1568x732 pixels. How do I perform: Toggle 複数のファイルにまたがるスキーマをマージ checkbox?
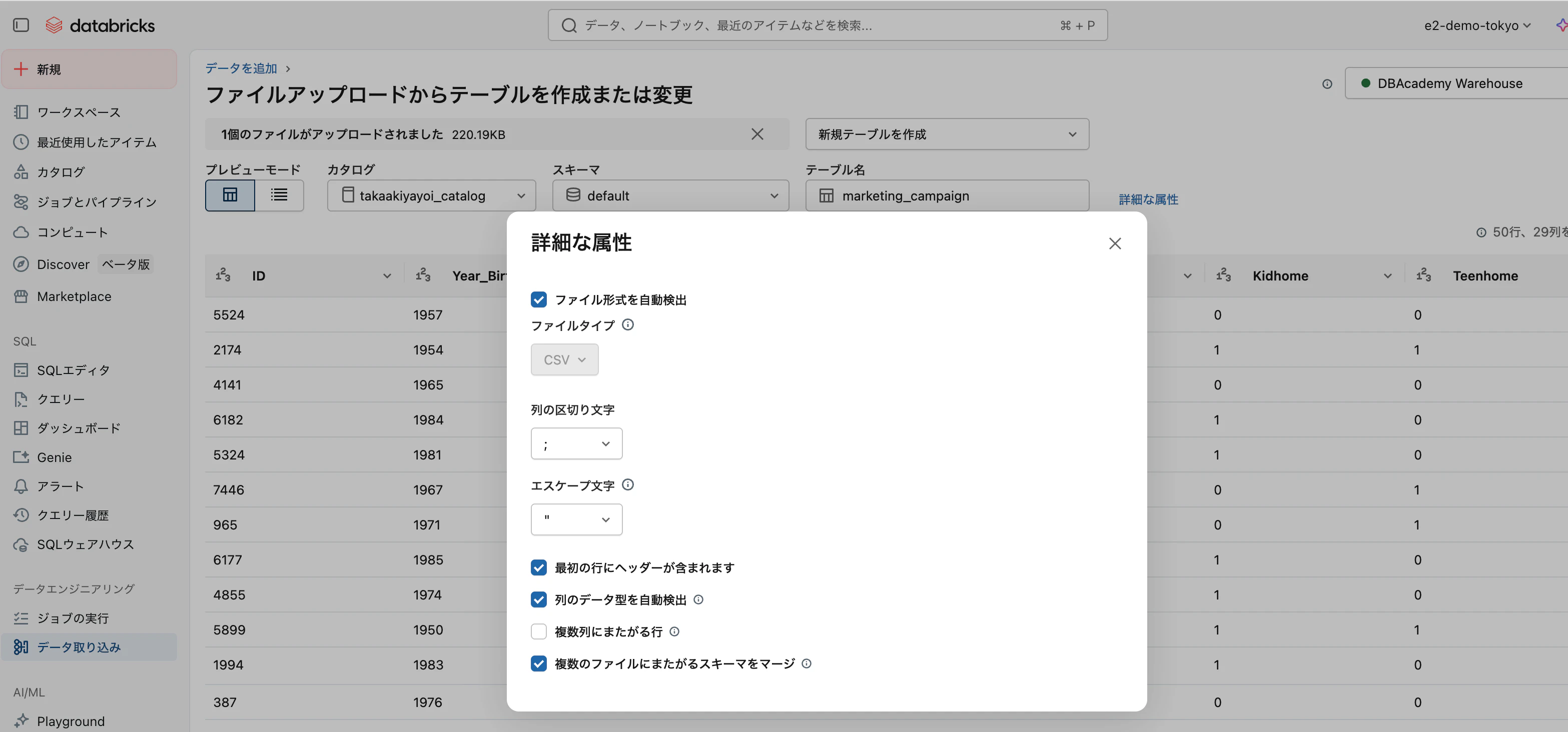coord(539,664)
